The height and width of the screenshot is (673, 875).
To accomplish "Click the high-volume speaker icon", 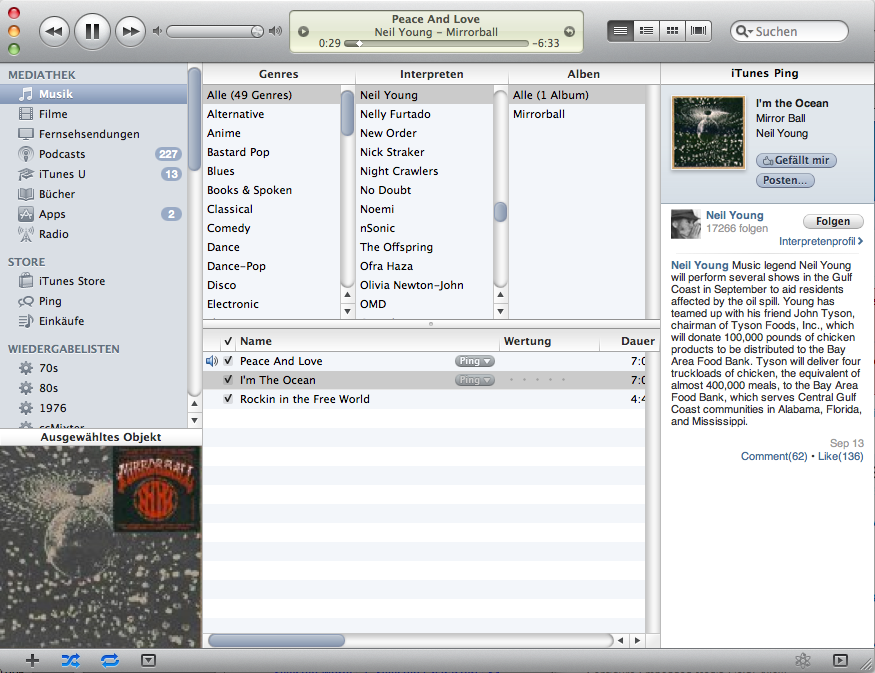I will point(275,31).
